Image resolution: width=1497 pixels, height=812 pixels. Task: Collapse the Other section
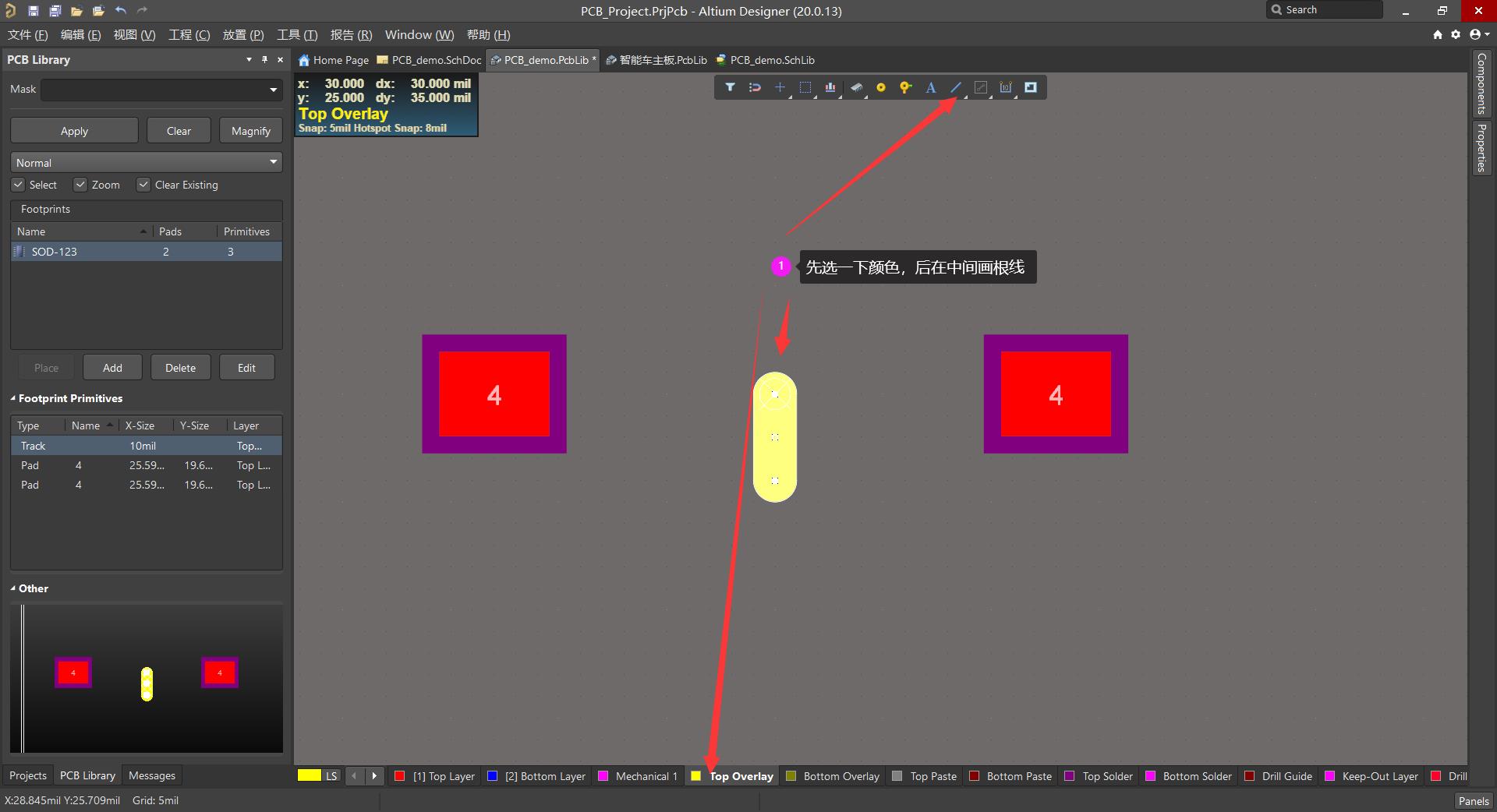coord(13,588)
